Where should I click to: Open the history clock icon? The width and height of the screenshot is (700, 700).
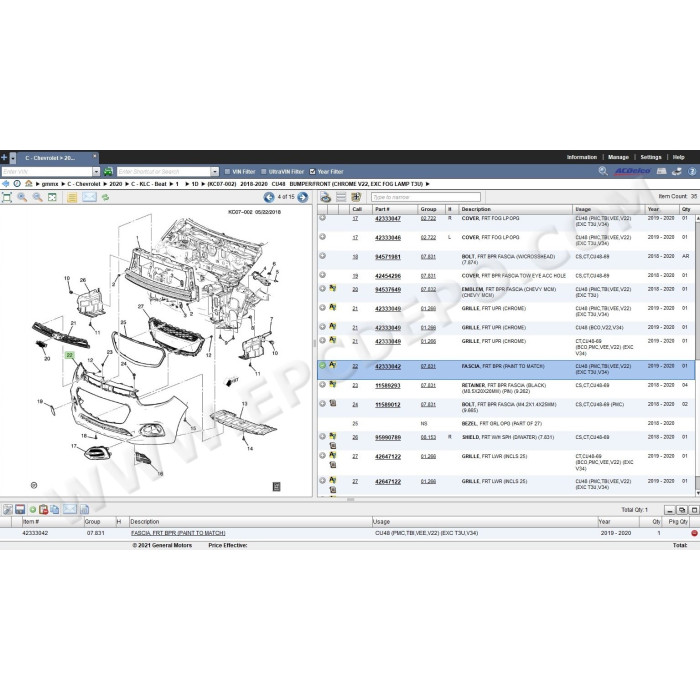click(x=17, y=184)
